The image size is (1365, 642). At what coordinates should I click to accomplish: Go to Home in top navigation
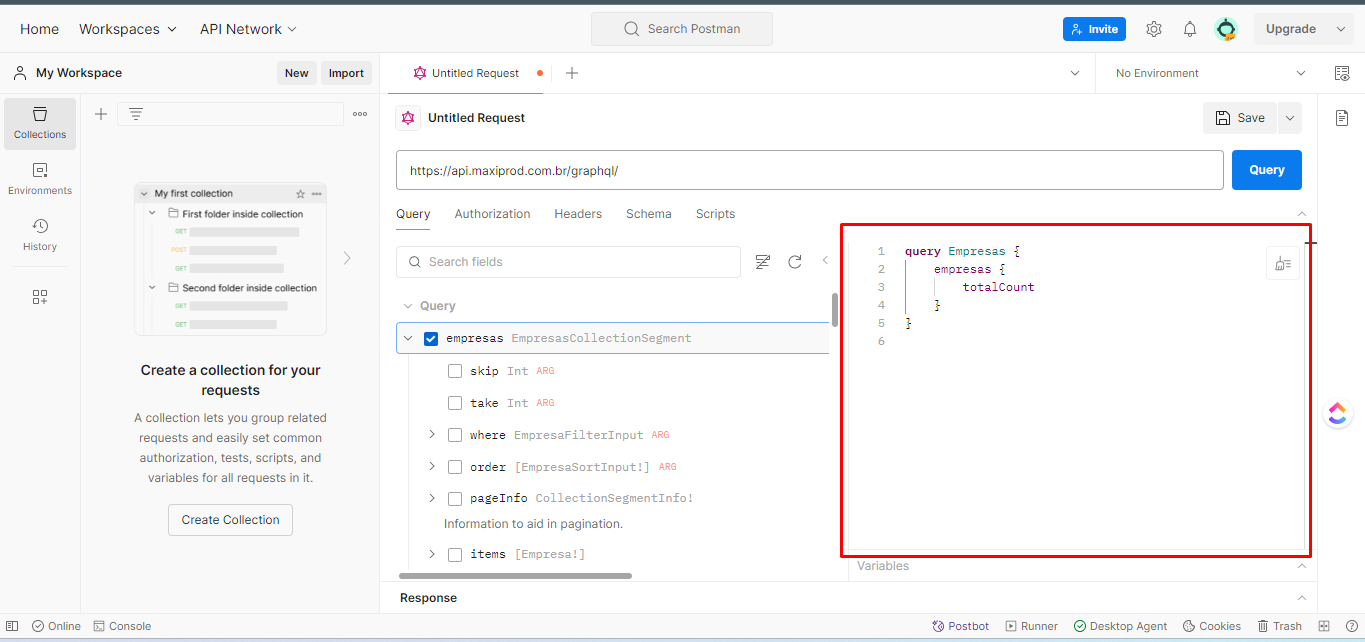39,29
